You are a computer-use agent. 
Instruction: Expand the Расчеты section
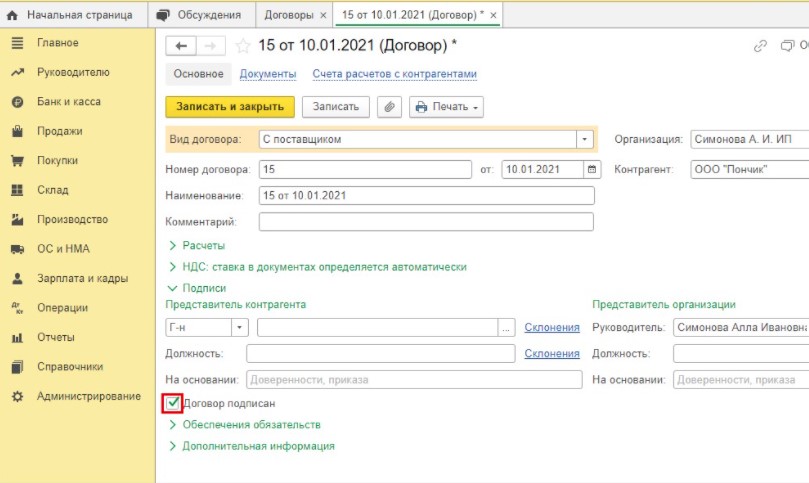pos(203,245)
